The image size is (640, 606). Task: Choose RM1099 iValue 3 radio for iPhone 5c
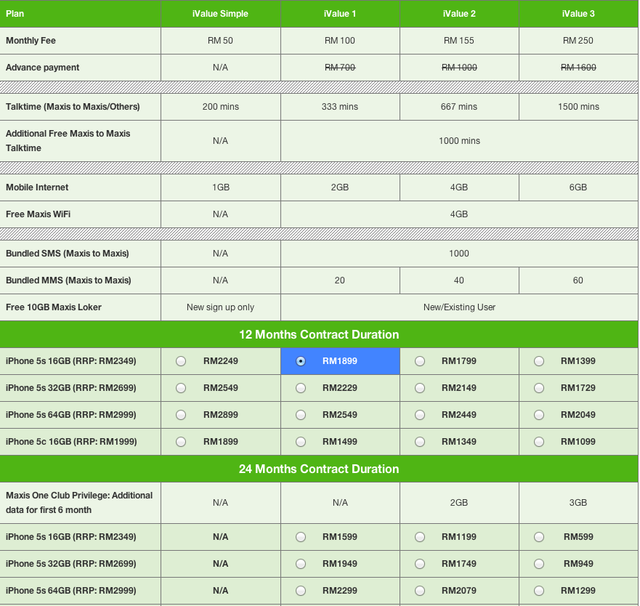(x=539, y=442)
